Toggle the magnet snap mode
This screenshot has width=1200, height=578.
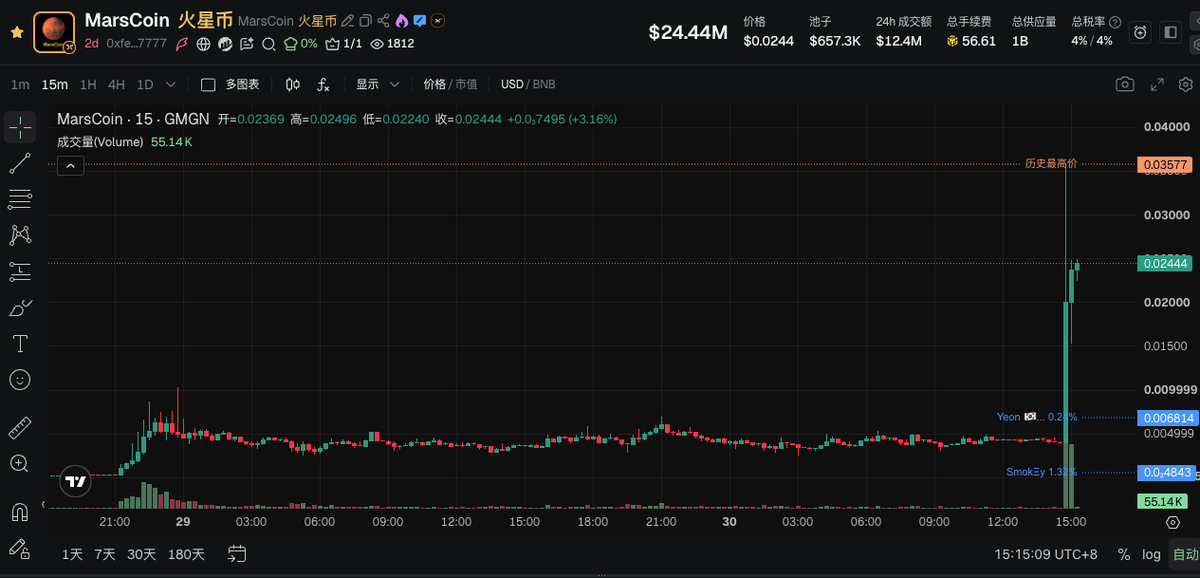click(20, 513)
